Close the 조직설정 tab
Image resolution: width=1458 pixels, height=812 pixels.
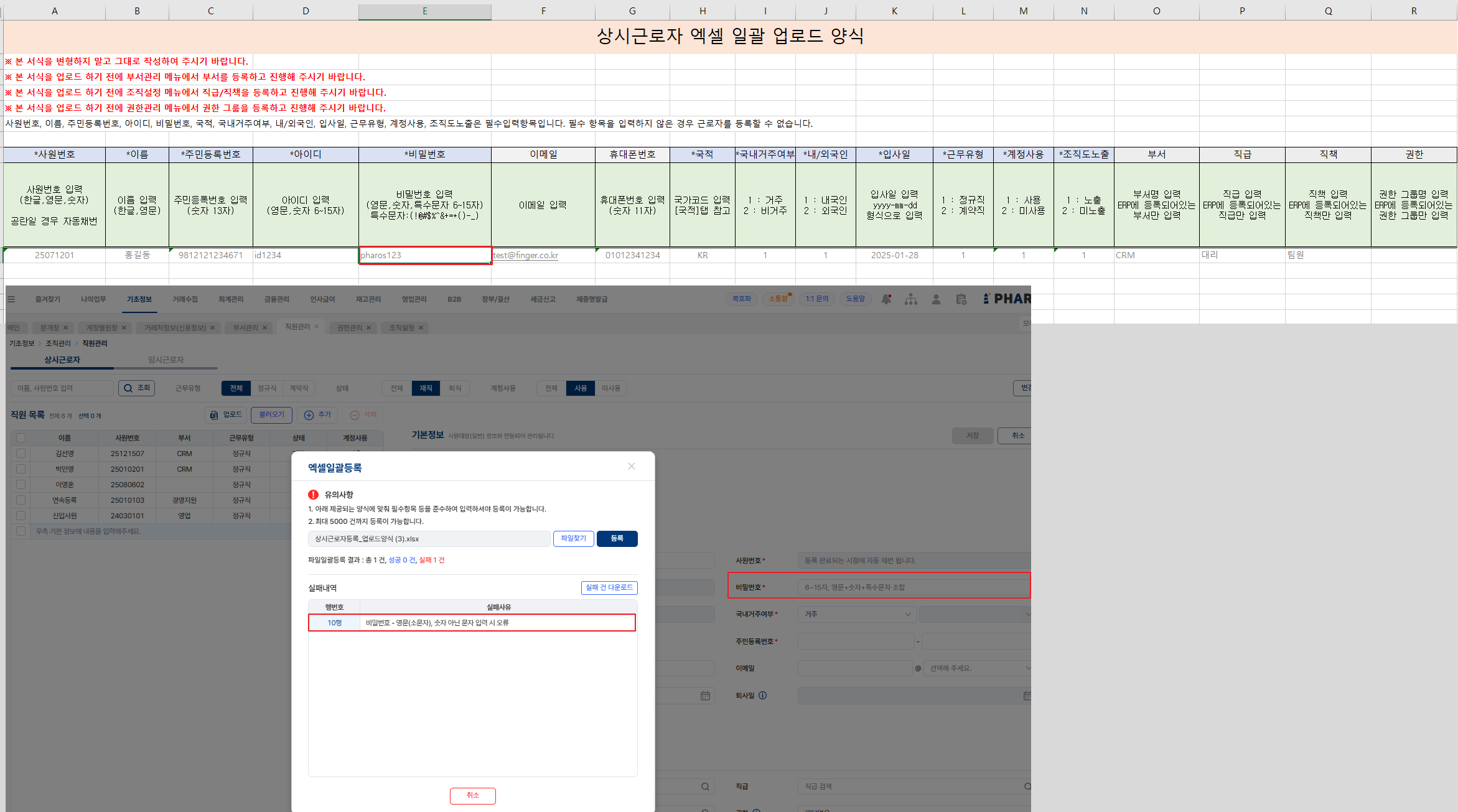[x=421, y=328]
